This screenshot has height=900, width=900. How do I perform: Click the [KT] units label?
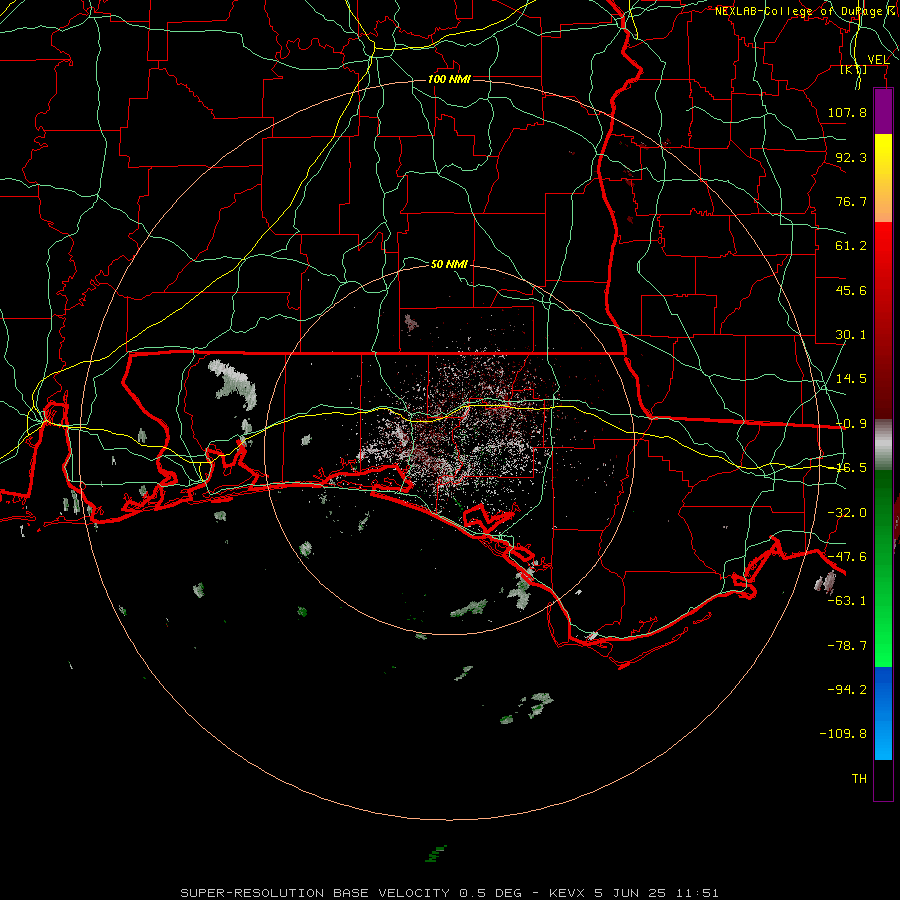(854, 69)
